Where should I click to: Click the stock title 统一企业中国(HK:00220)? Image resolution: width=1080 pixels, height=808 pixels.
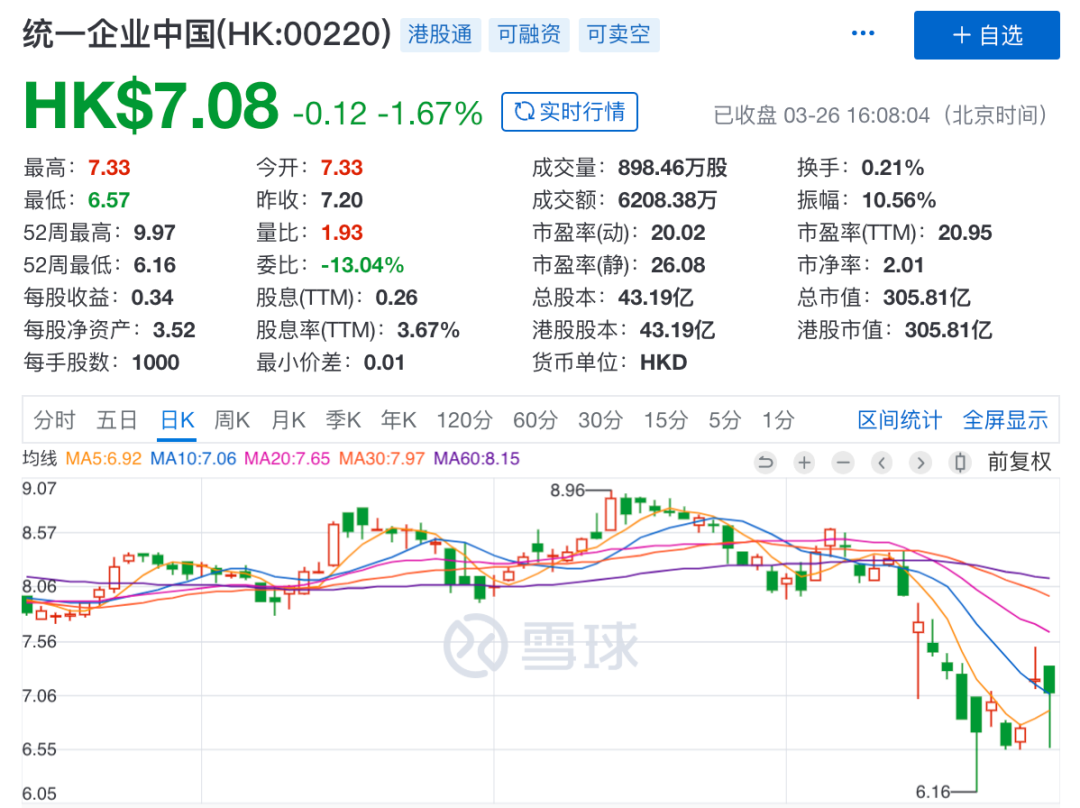(x=207, y=34)
